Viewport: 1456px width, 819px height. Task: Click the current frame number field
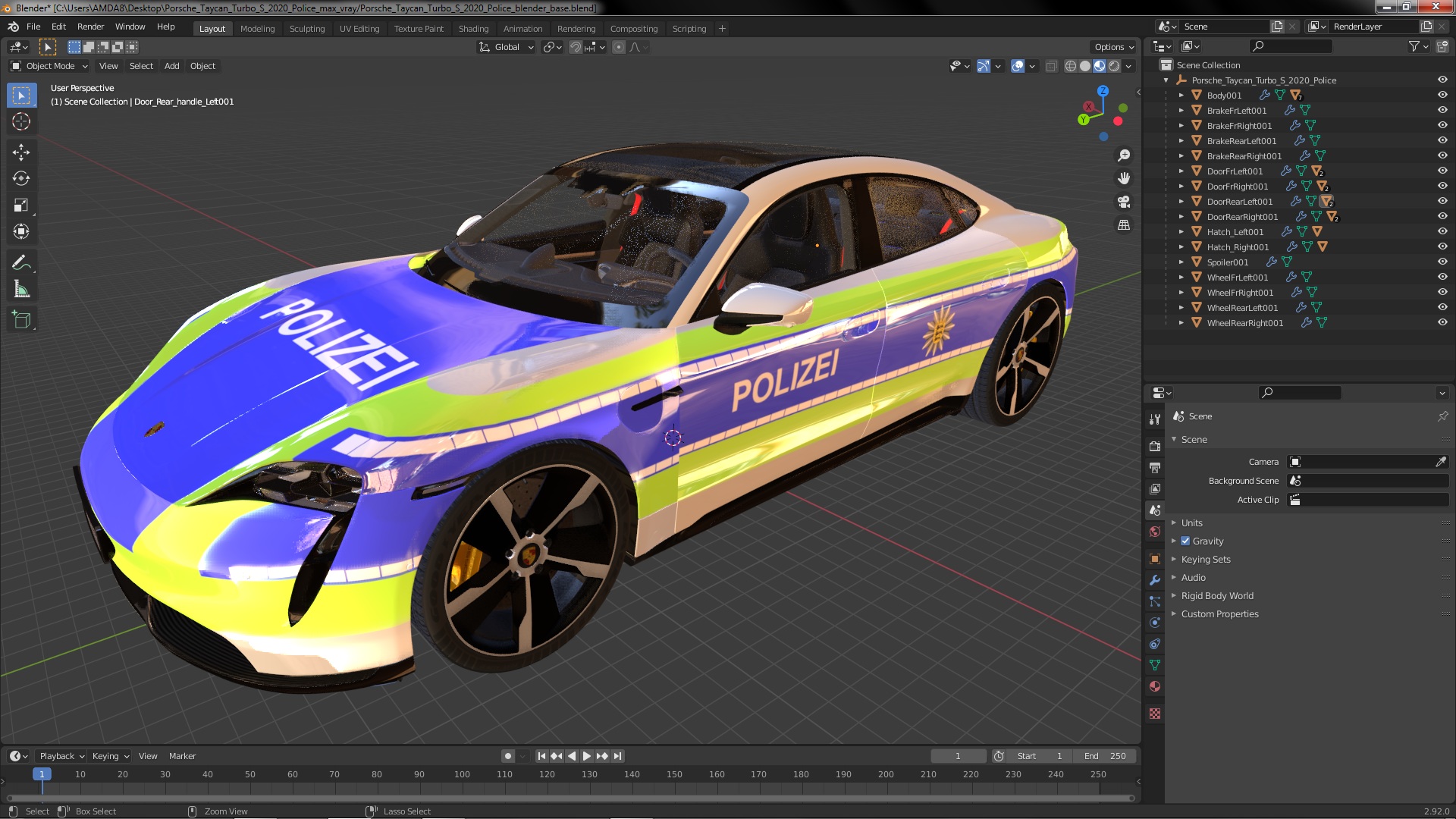[x=958, y=756]
